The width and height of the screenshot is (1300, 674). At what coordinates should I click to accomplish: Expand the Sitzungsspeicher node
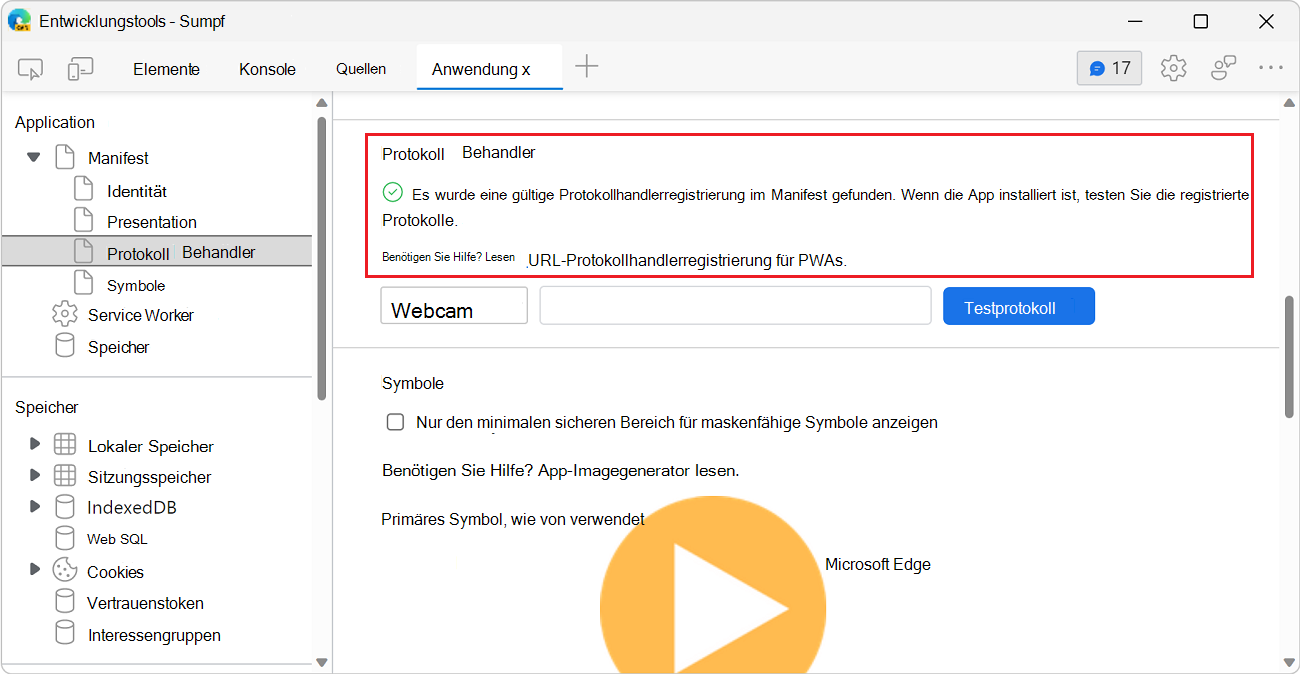35,475
